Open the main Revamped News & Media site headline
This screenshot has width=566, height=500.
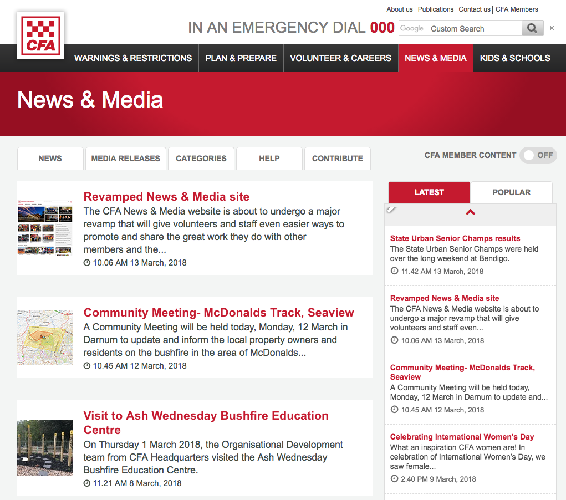pos(166,197)
